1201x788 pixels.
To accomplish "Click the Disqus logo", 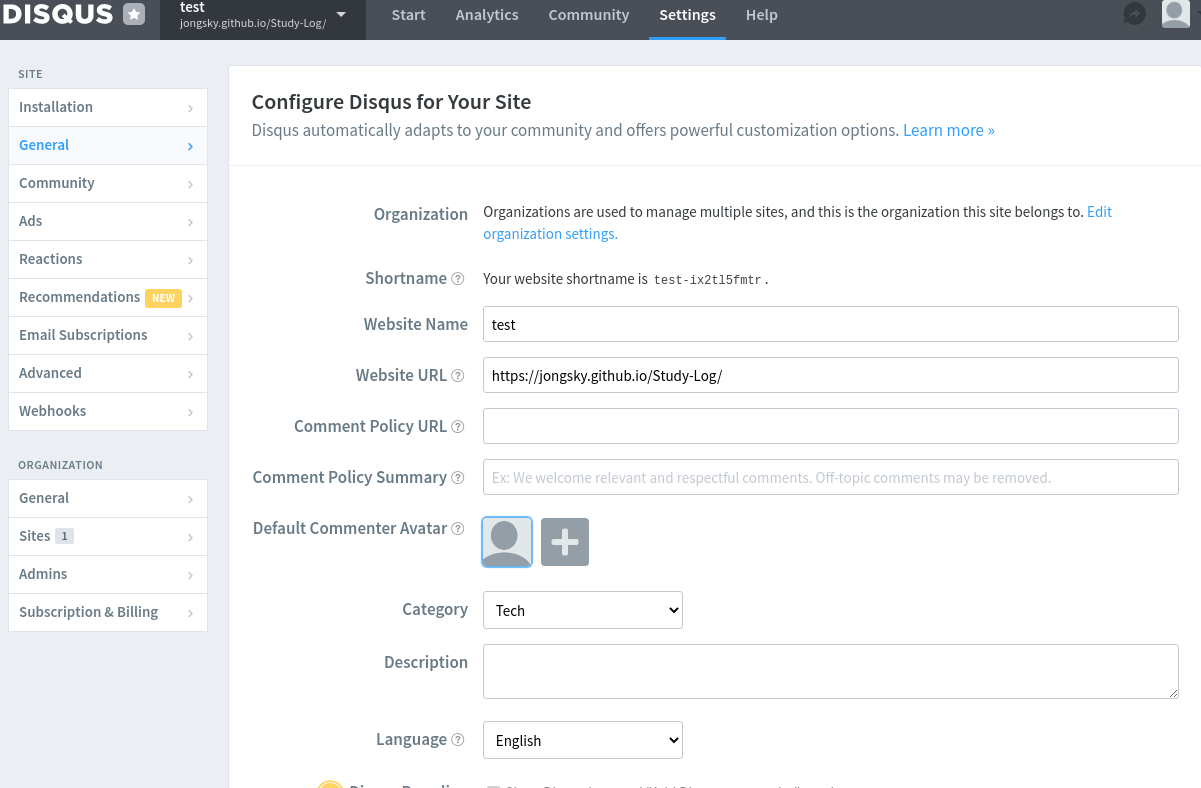I will tap(58, 13).
